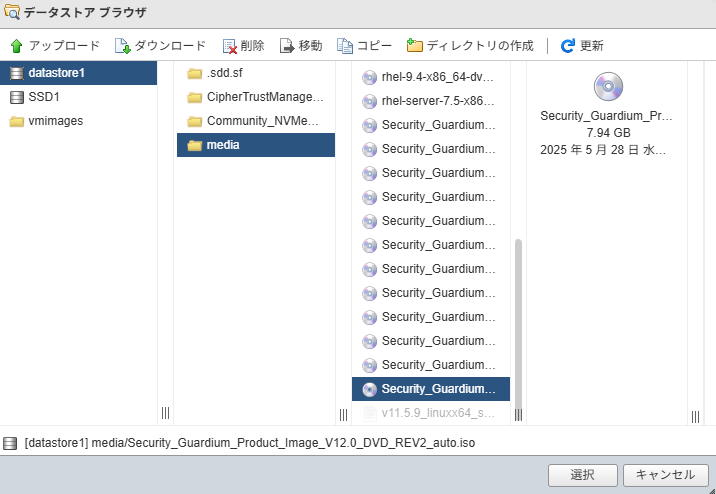Open the Community_NVMe… folder name

tap(263, 121)
